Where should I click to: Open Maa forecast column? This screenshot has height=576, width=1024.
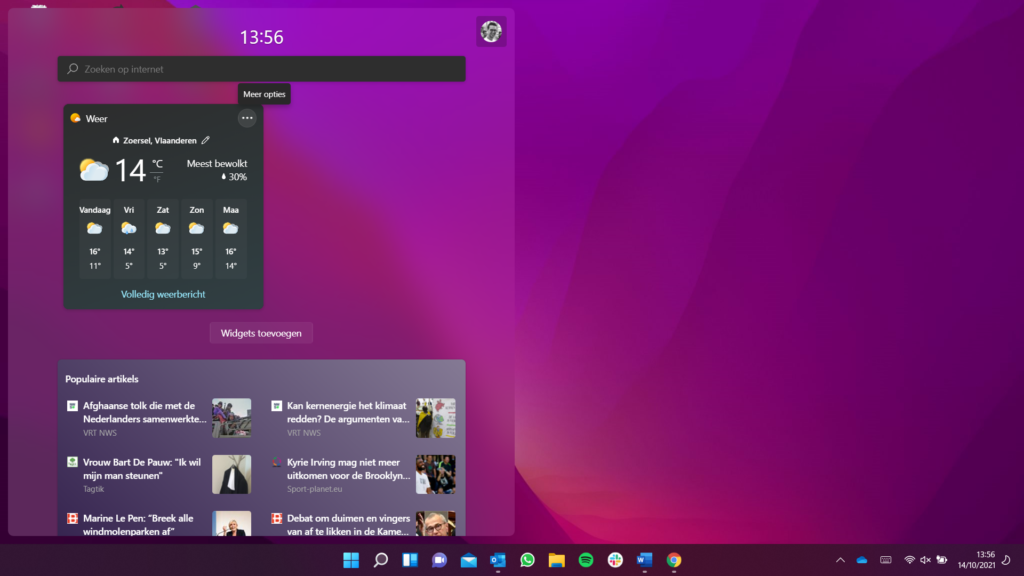tap(231, 238)
